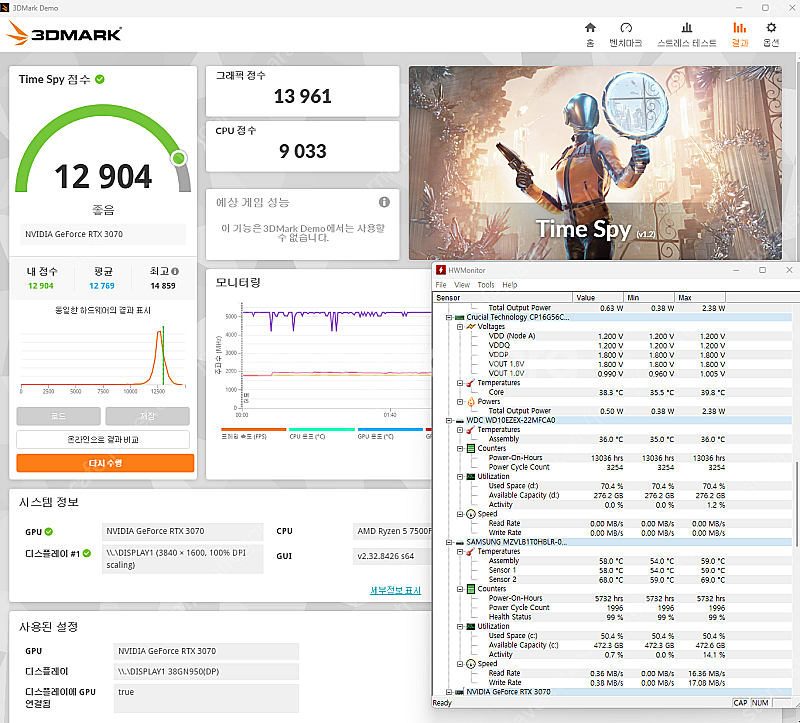This screenshot has width=800, height=723.
Task: Collapse Utilization under the SAMSUNG drive
Action: 460,626
